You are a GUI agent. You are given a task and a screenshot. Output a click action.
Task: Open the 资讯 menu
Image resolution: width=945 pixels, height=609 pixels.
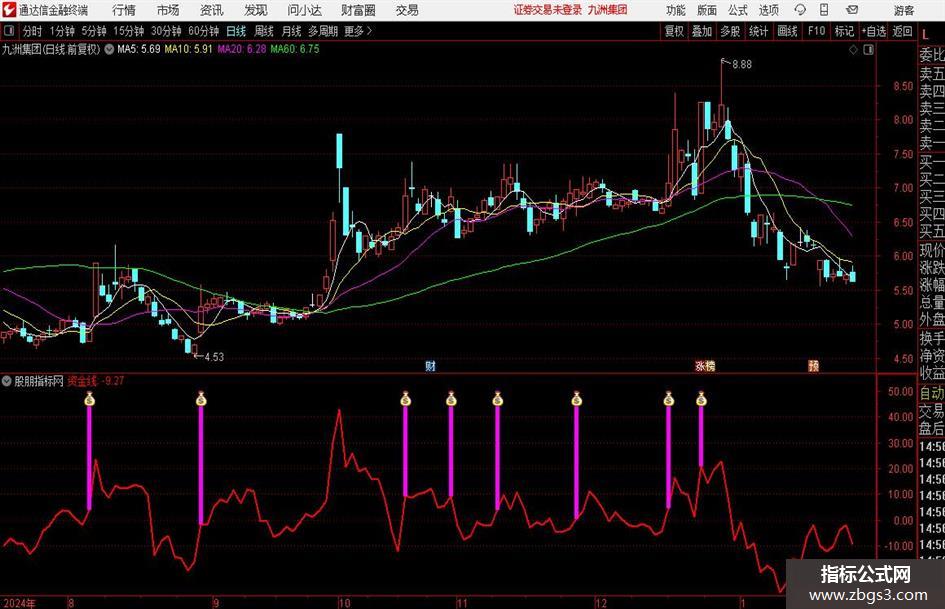[x=212, y=10]
